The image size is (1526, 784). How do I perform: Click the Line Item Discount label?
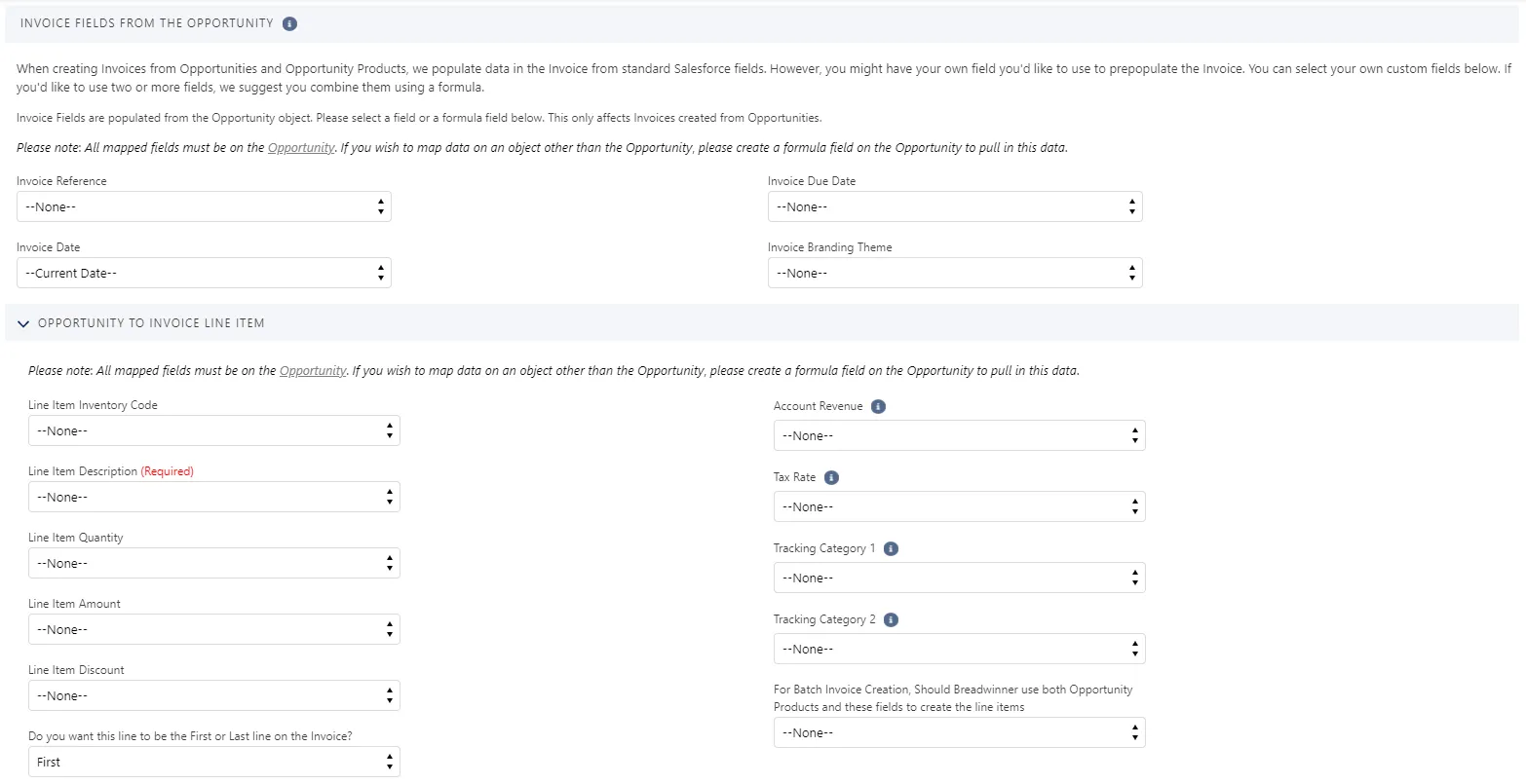coord(76,670)
